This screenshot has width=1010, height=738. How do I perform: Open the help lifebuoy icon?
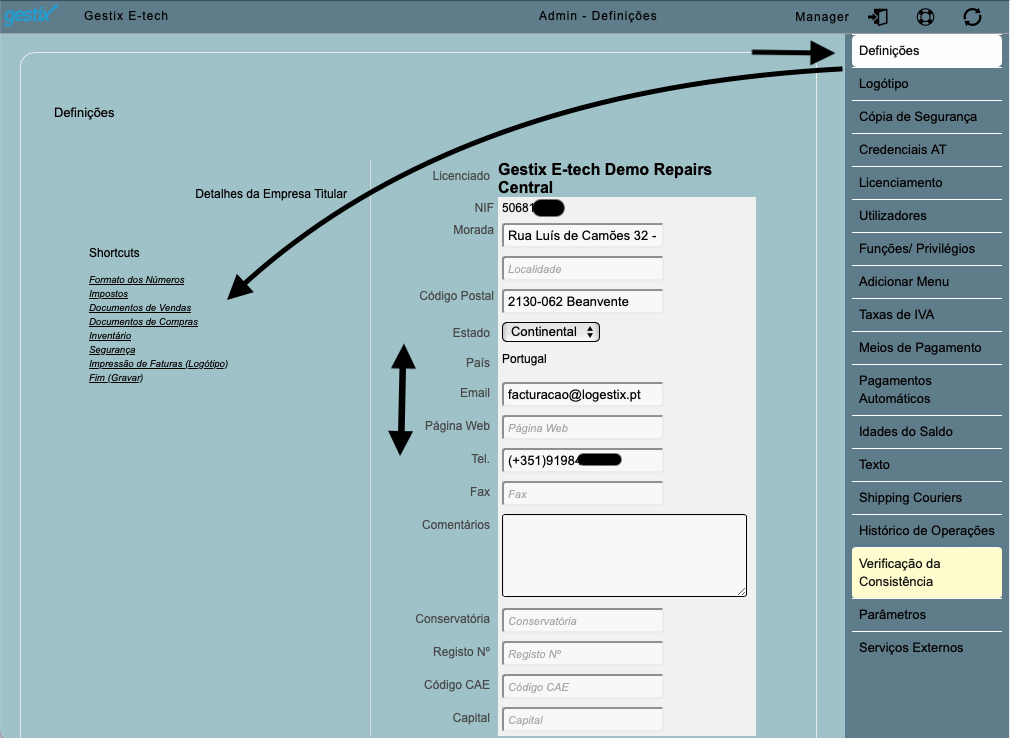[x=925, y=17]
